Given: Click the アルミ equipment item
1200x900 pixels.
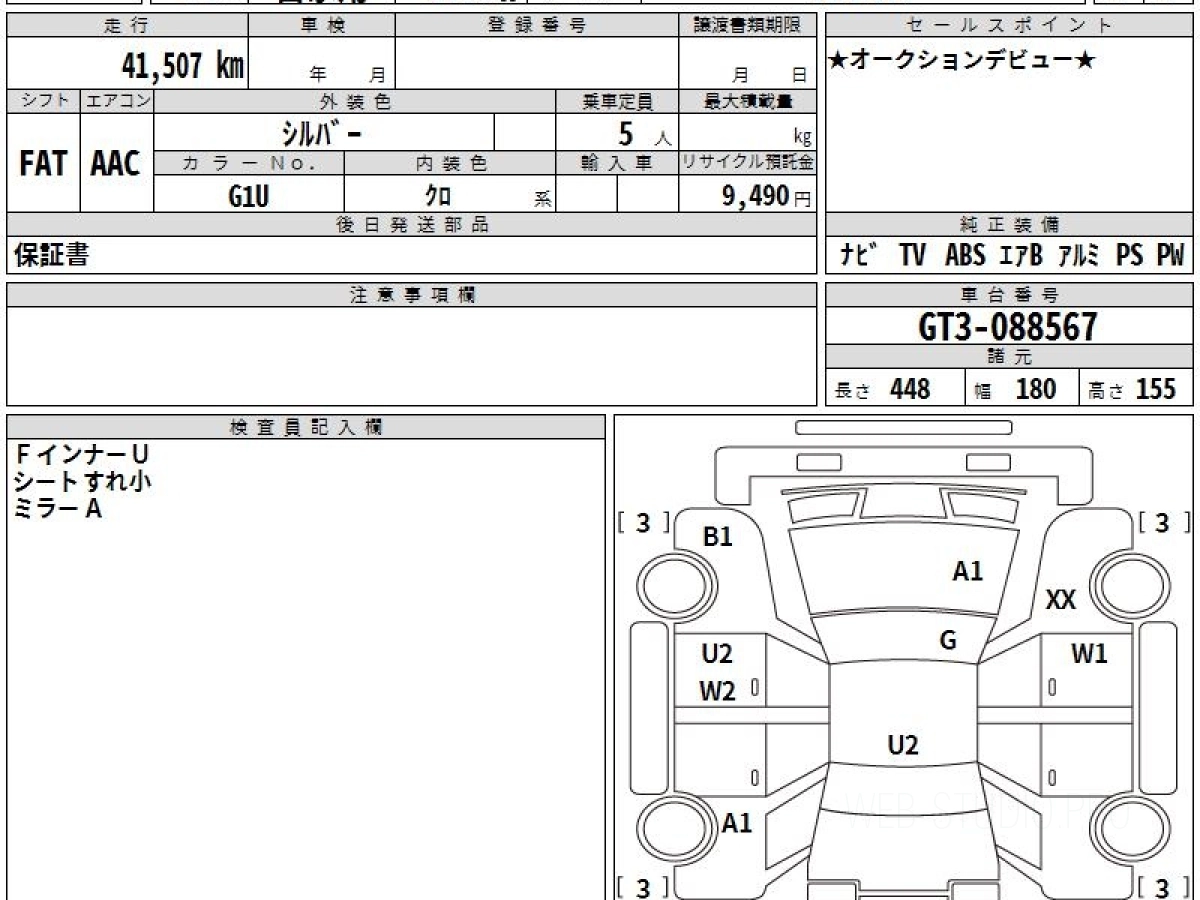Looking at the screenshot, I should [x=1079, y=256].
